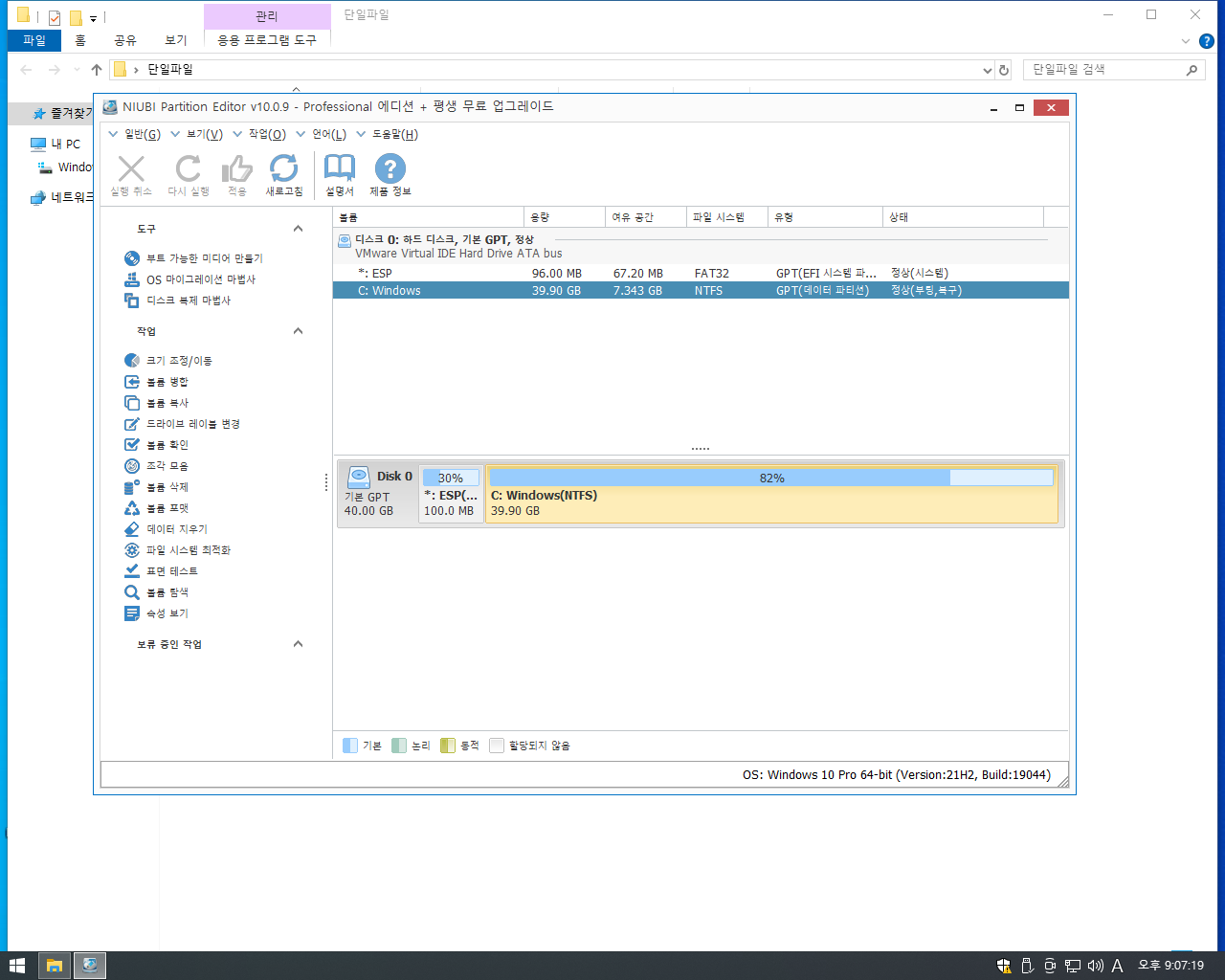The height and width of the screenshot is (980, 1225).
Task: Select Optimize File System (파일 시스템 최적화)
Action: (x=178, y=550)
